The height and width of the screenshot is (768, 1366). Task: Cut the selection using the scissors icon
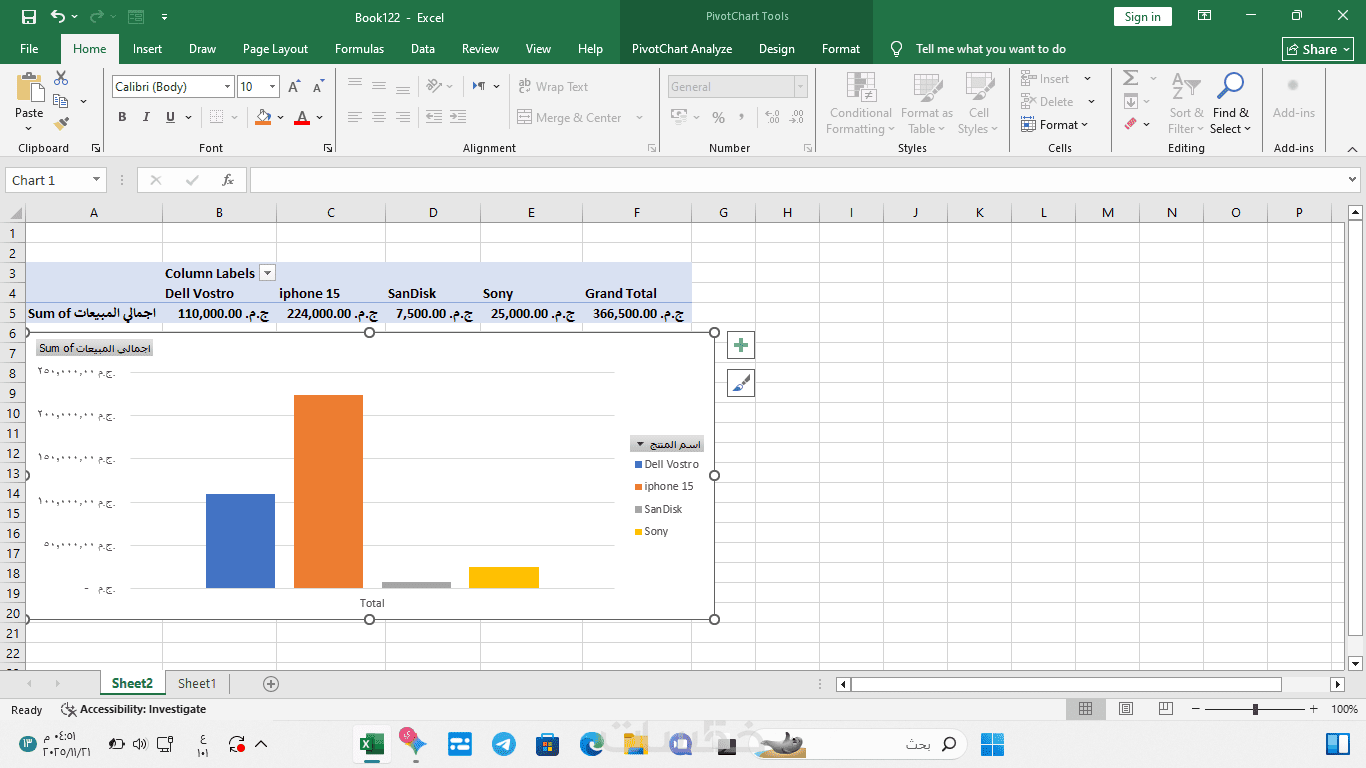pyautogui.click(x=61, y=78)
